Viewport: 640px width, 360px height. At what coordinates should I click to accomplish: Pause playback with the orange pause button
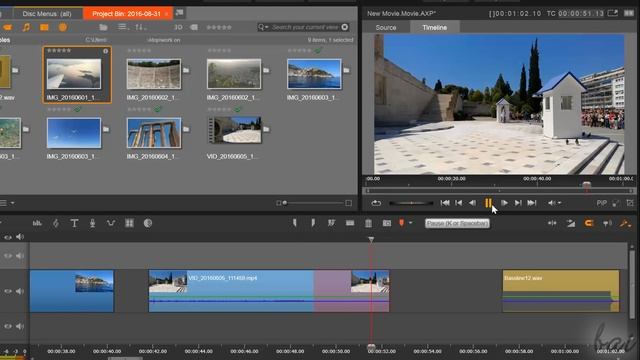488,203
